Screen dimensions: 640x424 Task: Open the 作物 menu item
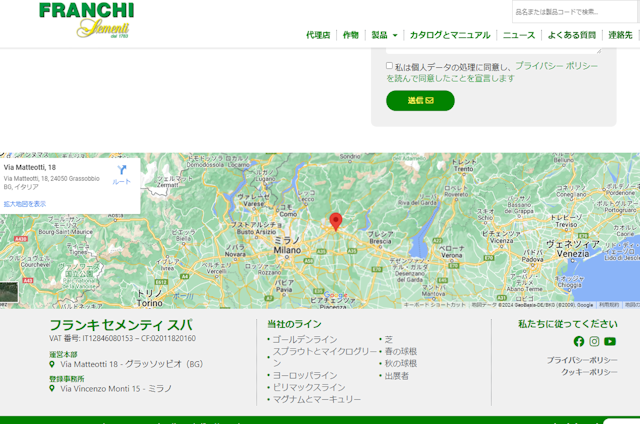click(351, 35)
